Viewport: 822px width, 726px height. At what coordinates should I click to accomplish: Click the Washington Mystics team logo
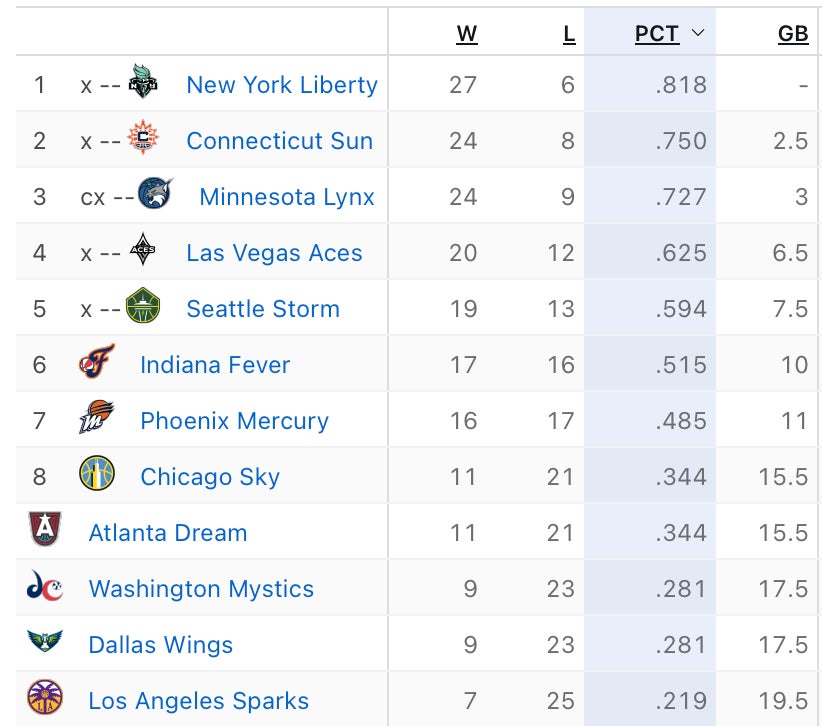pyautogui.click(x=46, y=587)
